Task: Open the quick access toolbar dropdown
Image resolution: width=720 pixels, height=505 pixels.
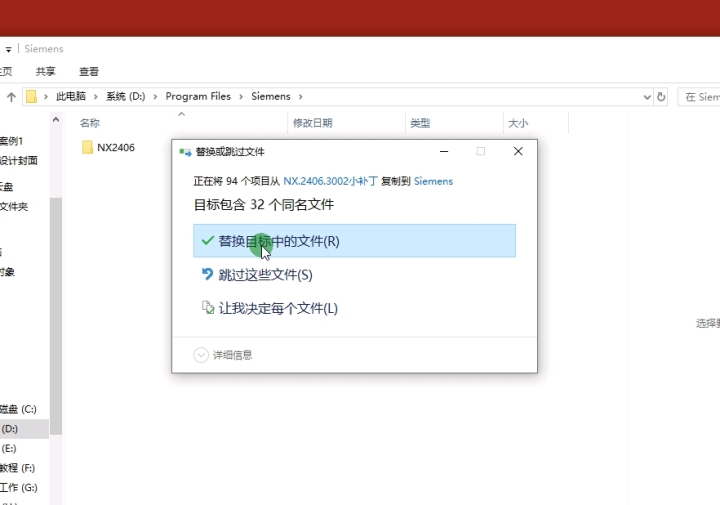Action: 8,49
